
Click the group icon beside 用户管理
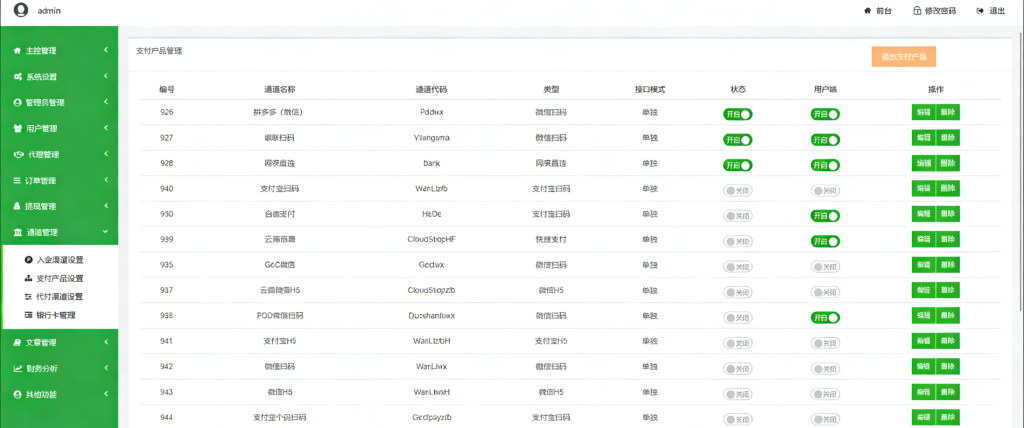click(x=17, y=128)
